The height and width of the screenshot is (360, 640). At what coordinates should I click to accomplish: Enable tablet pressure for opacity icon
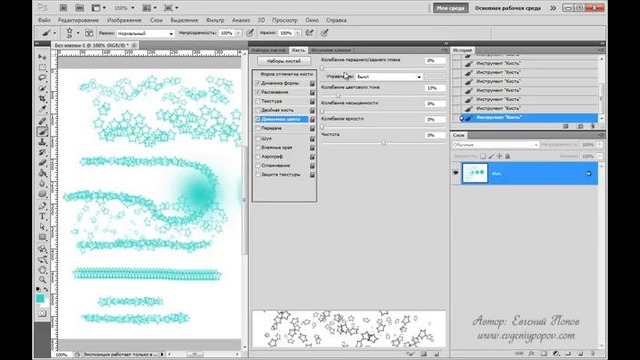point(250,33)
